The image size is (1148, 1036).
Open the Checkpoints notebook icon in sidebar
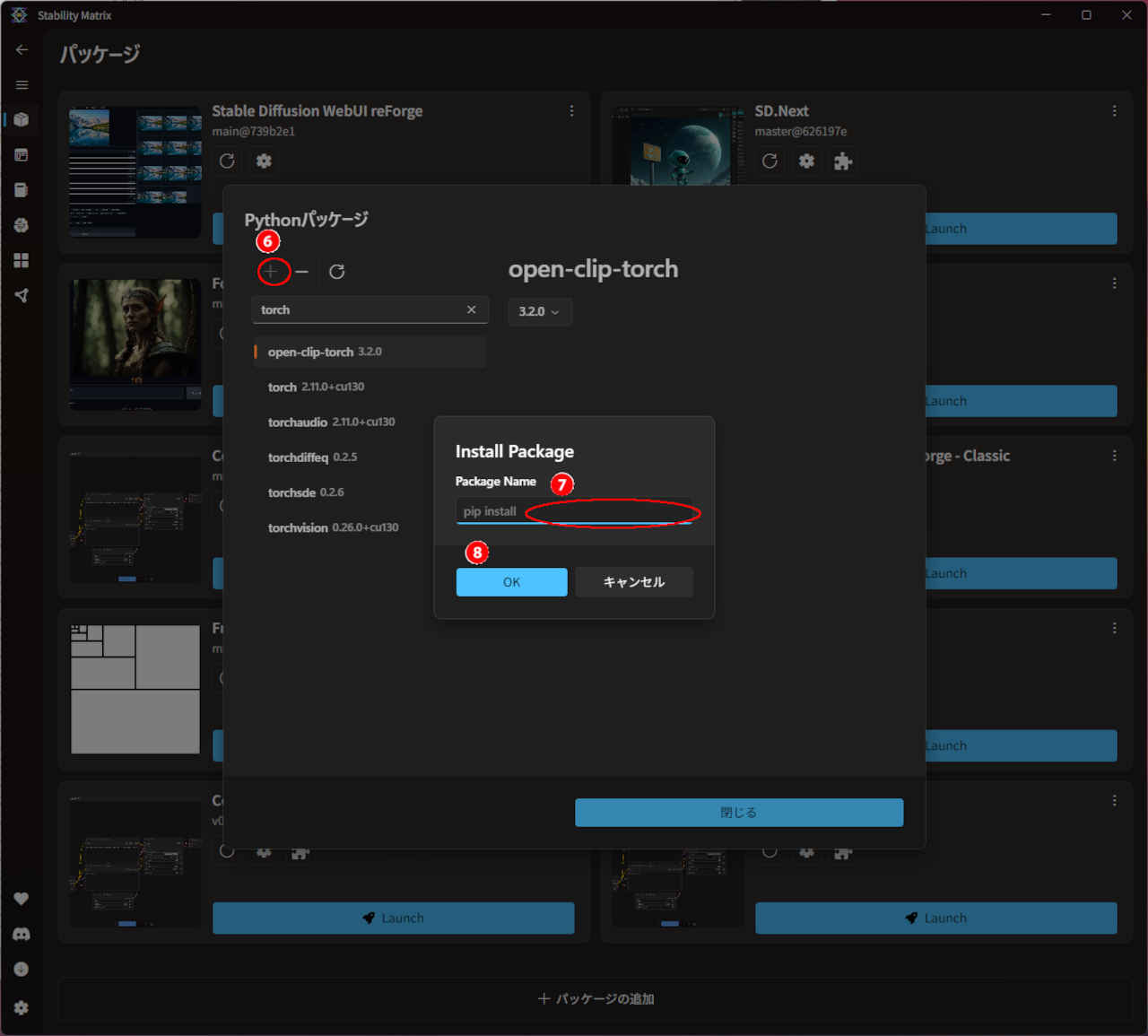[22, 190]
